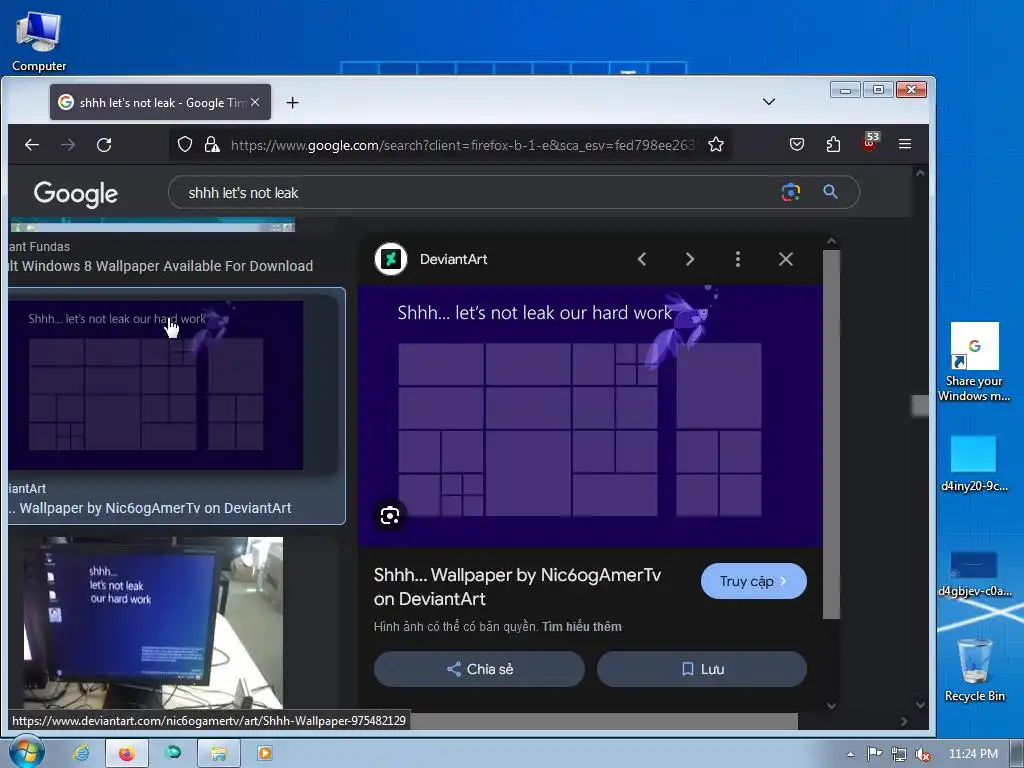Click the large Shhh wallpaper preview image

point(590,416)
